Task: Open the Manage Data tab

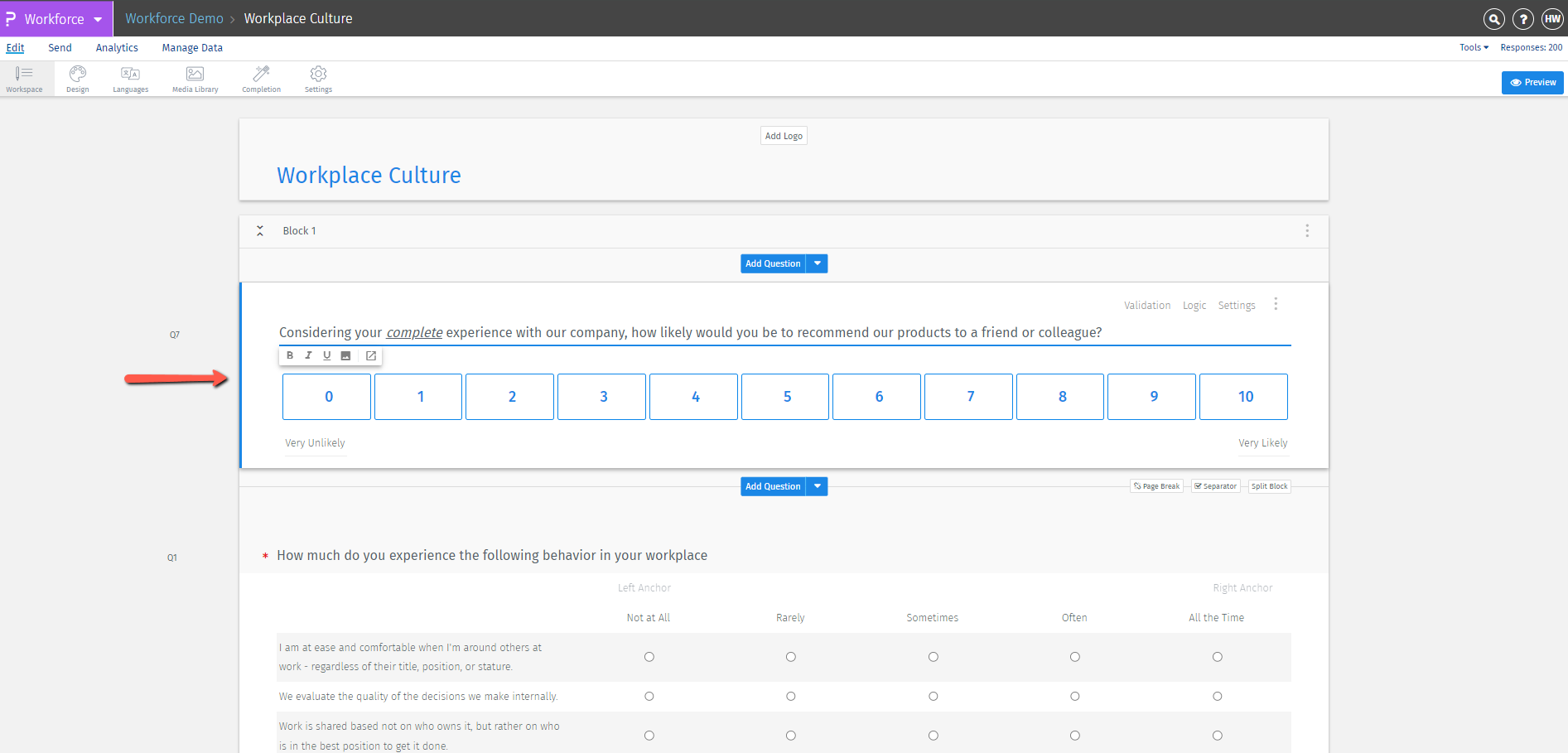Action: point(192,48)
